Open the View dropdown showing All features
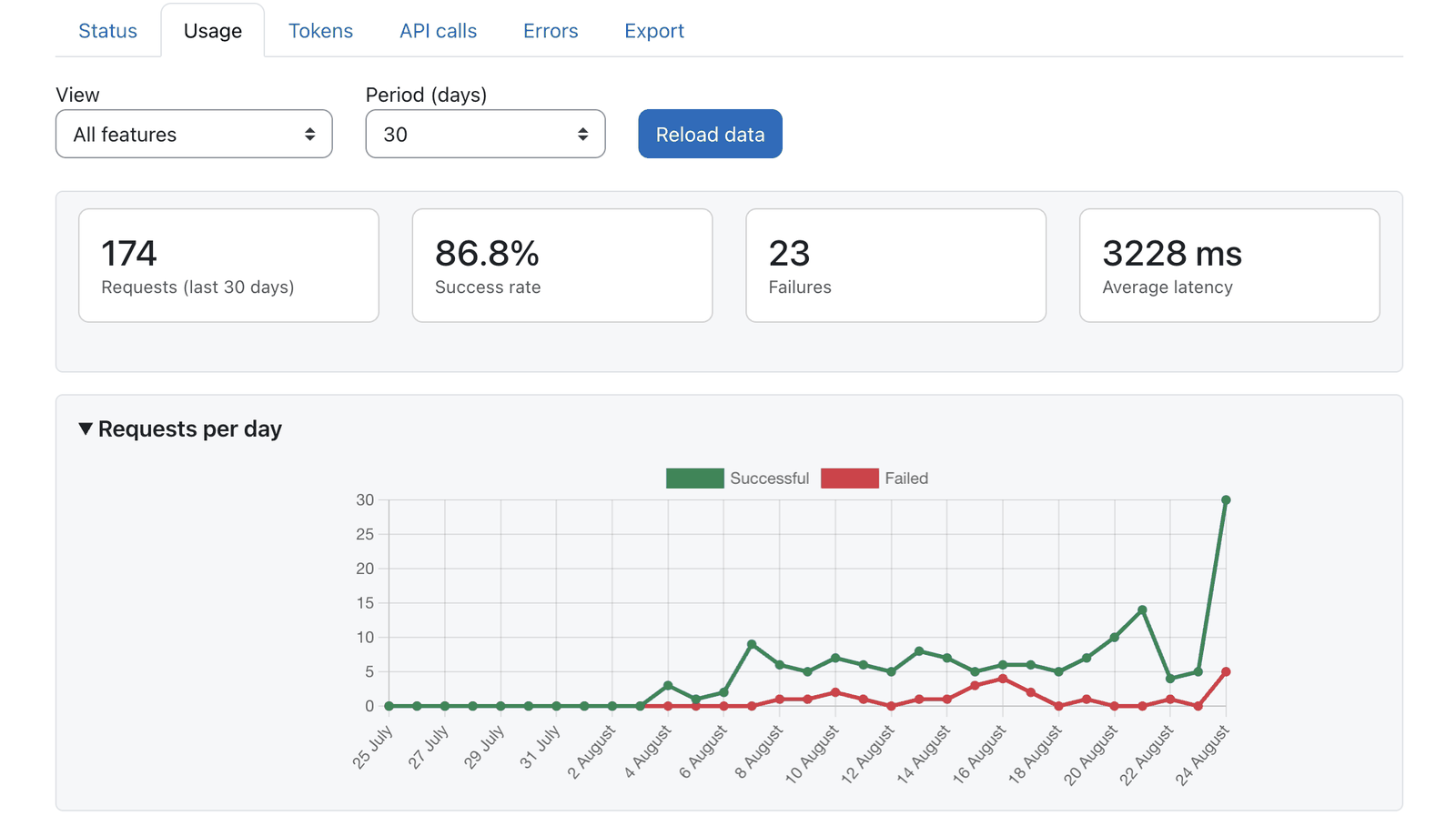 194,134
